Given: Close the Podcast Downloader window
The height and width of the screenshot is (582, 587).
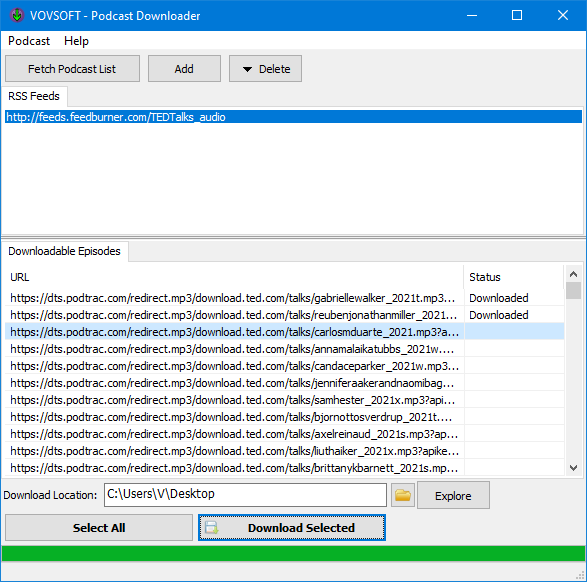Looking at the screenshot, I should click(x=563, y=15).
